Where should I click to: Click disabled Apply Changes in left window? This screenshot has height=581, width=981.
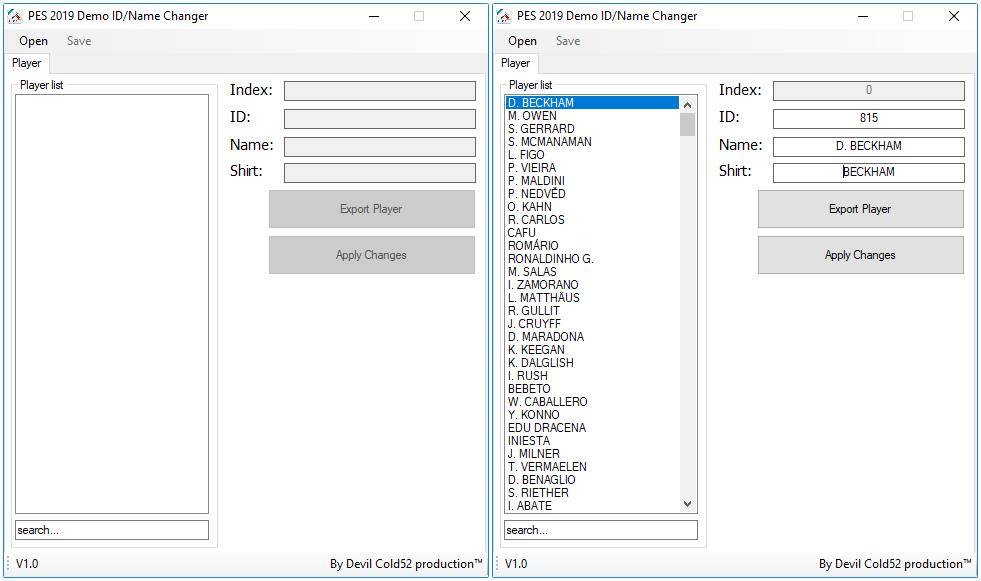coord(372,255)
